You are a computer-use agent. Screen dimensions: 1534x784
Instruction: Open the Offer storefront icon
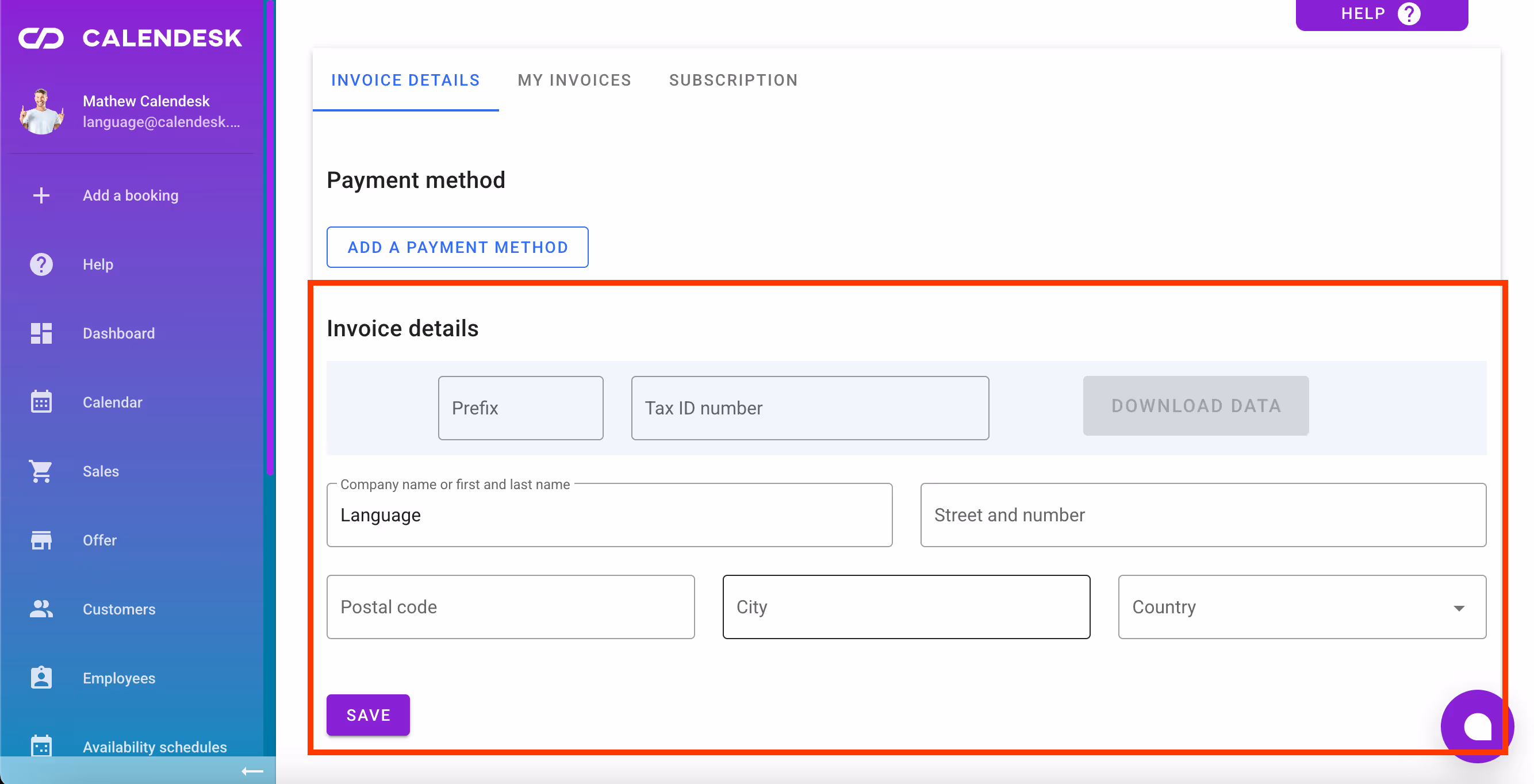click(41, 540)
